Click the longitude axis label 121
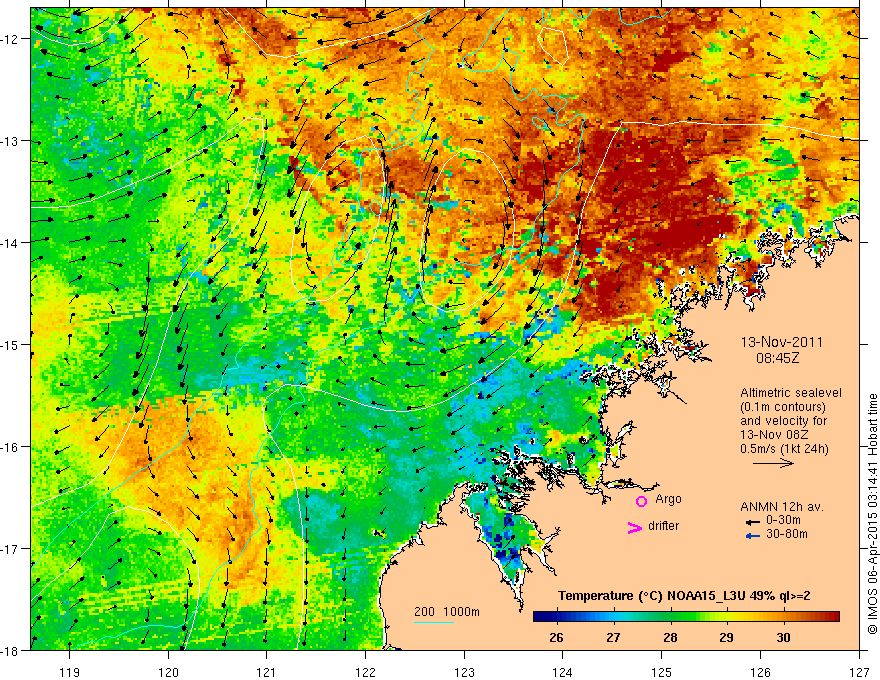The height and width of the screenshot is (680, 880). coord(267,672)
